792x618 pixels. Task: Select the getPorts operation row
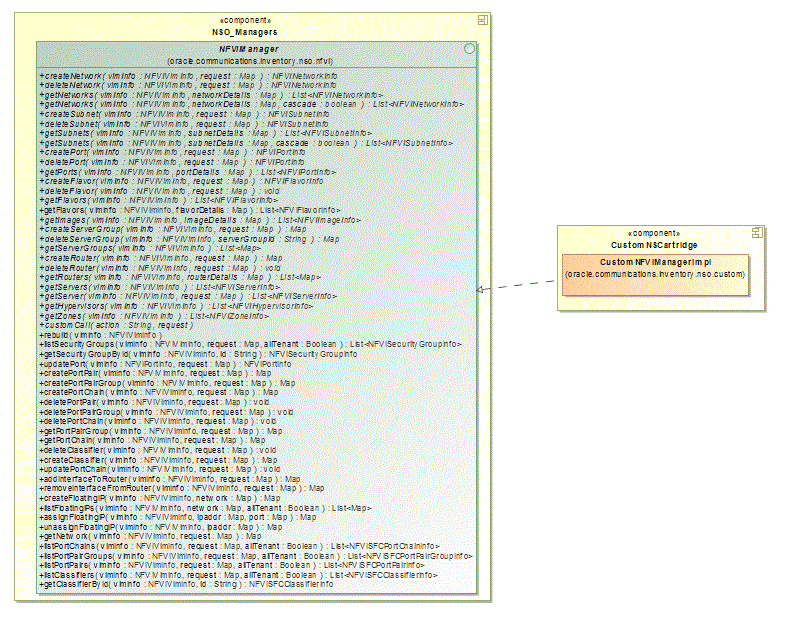187,172
